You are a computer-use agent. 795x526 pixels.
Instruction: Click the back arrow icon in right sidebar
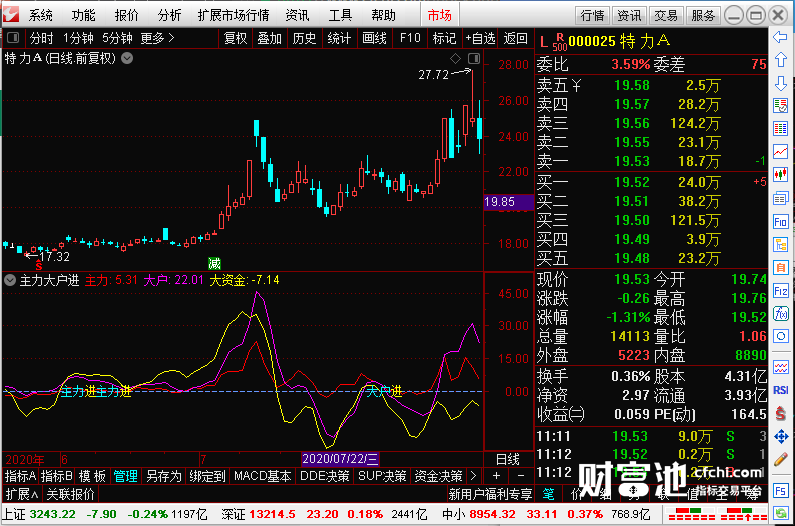tap(780, 37)
